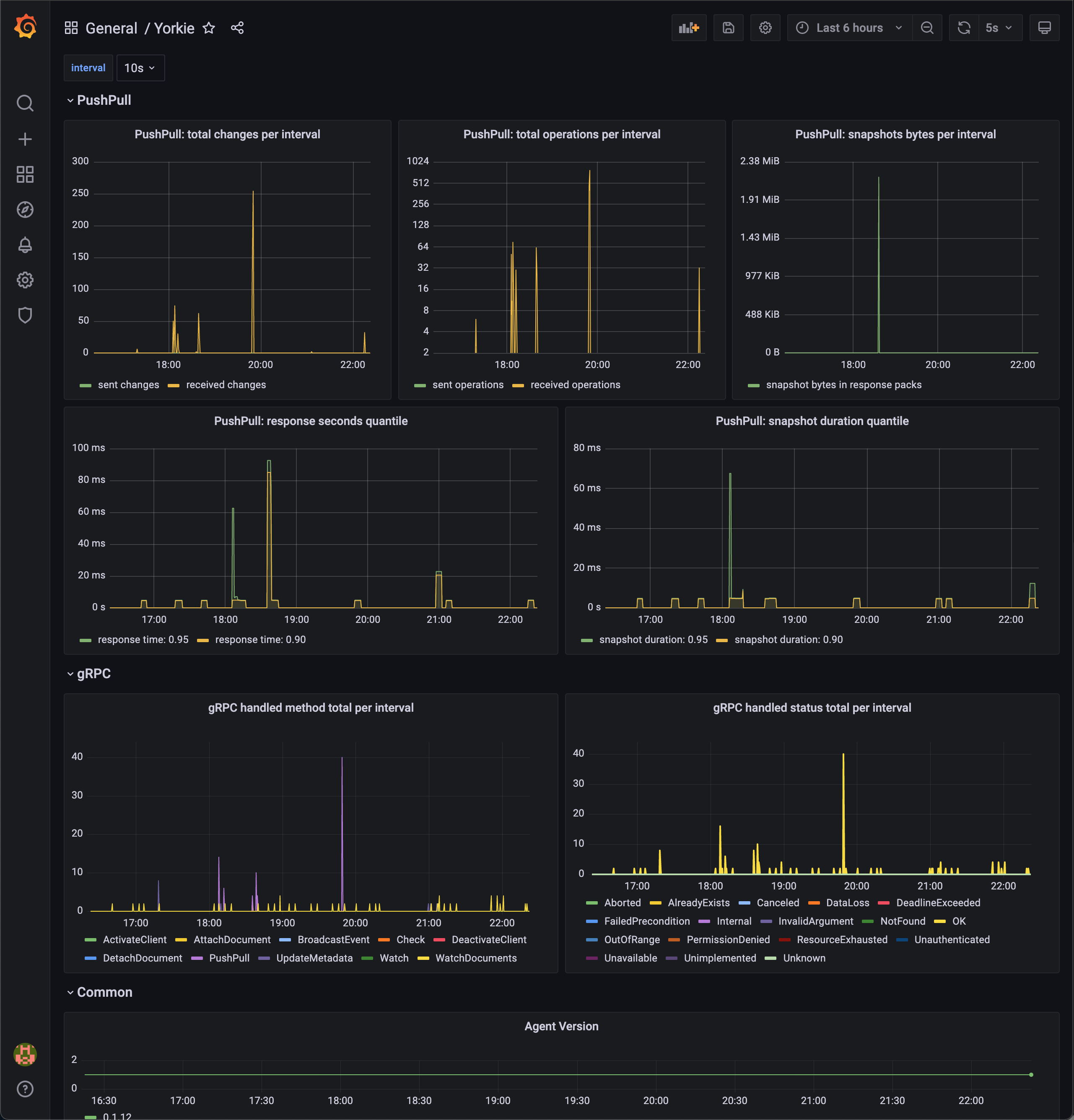The image size is (1074, 1120).
Task: Open the Agent Version panel title
Action: (x=562, y=1027)
